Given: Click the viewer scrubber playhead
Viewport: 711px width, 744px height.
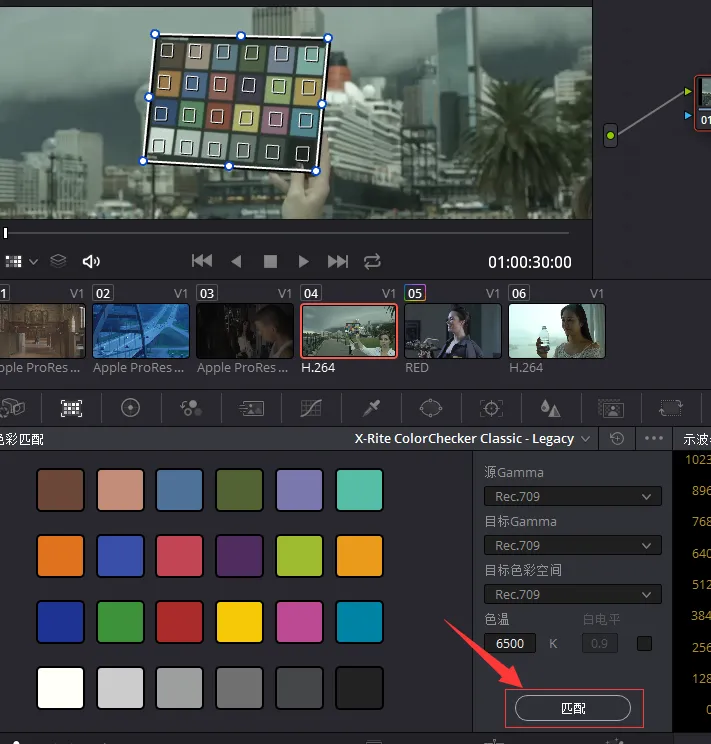Looking at the screenshot, I should coord(6,233).
